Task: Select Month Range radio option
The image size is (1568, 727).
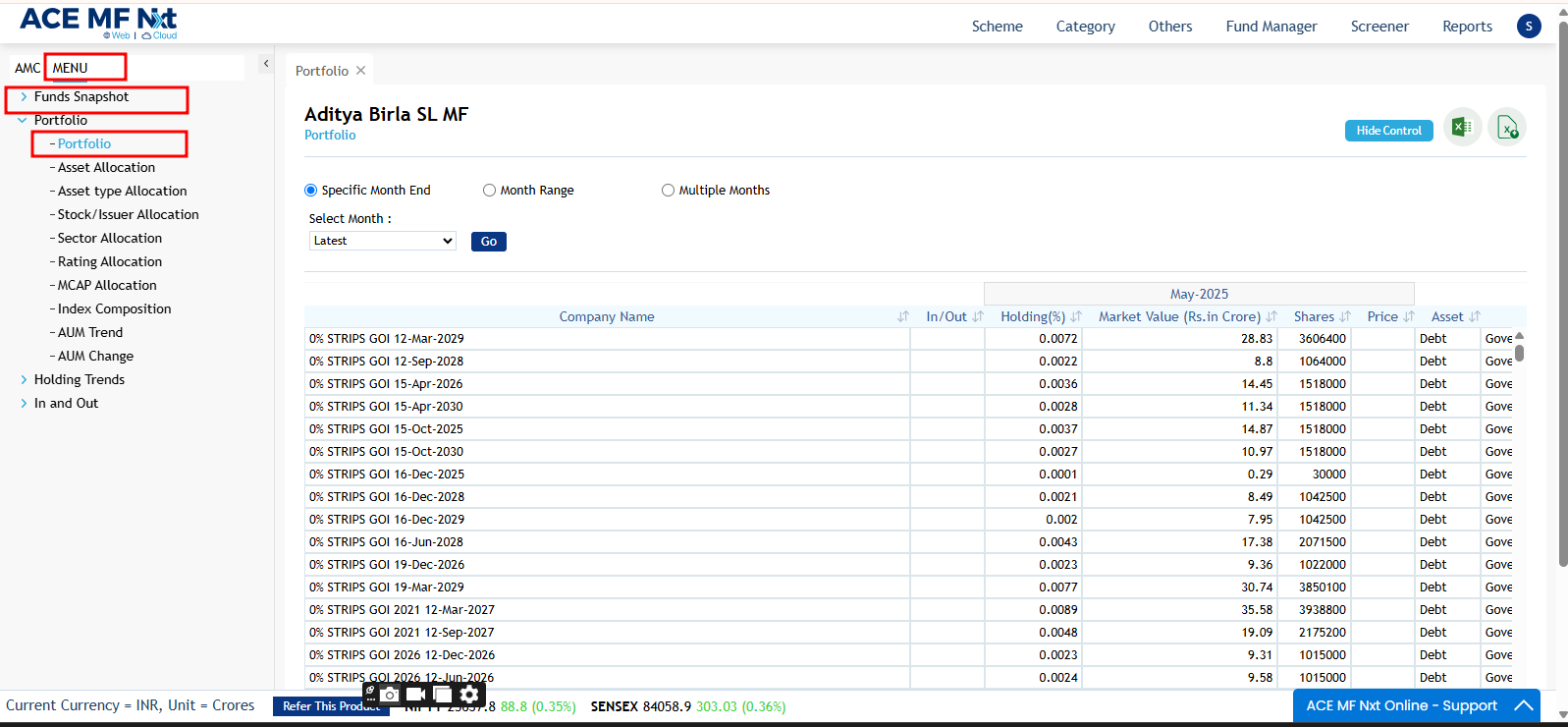Action: [489, 191]
